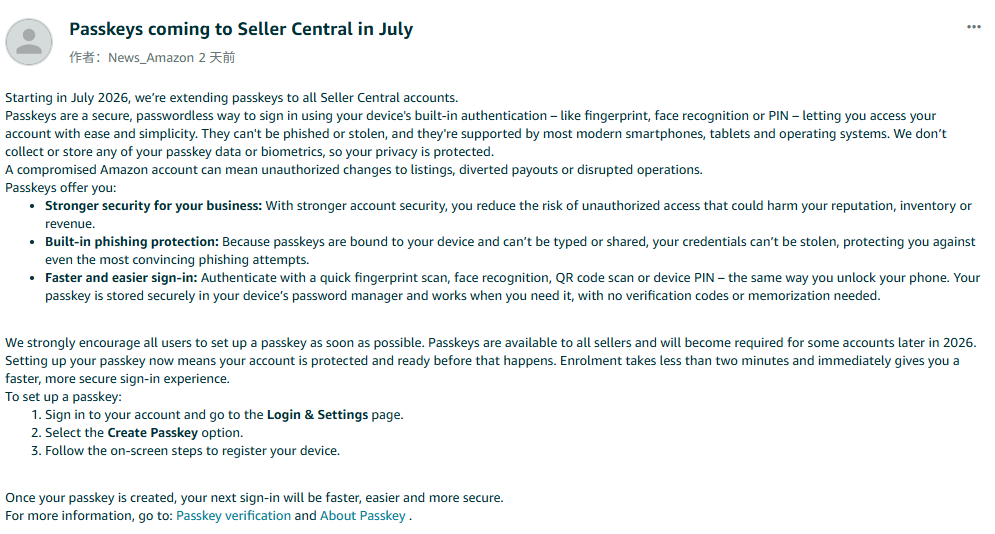Open the post title about Passkeys in July
The height and width of the screenshot is (534, 995).
(x=241, y=29)
